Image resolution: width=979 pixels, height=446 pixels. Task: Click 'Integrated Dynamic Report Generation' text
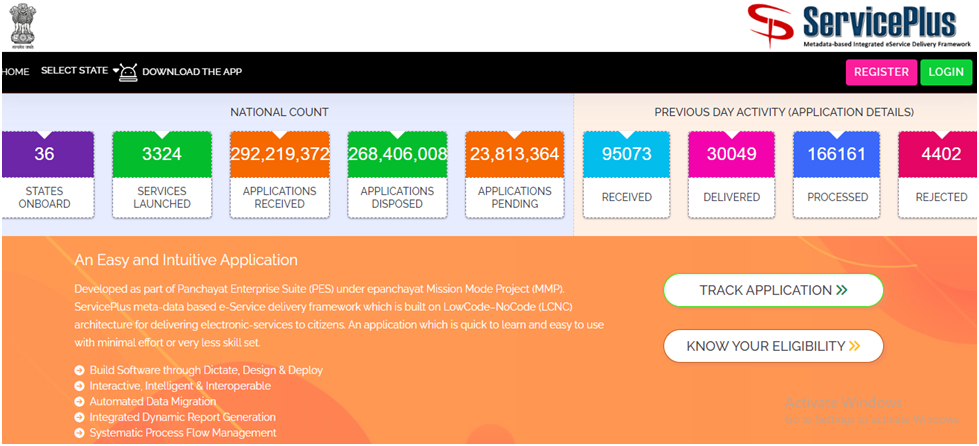pos(182,417)
